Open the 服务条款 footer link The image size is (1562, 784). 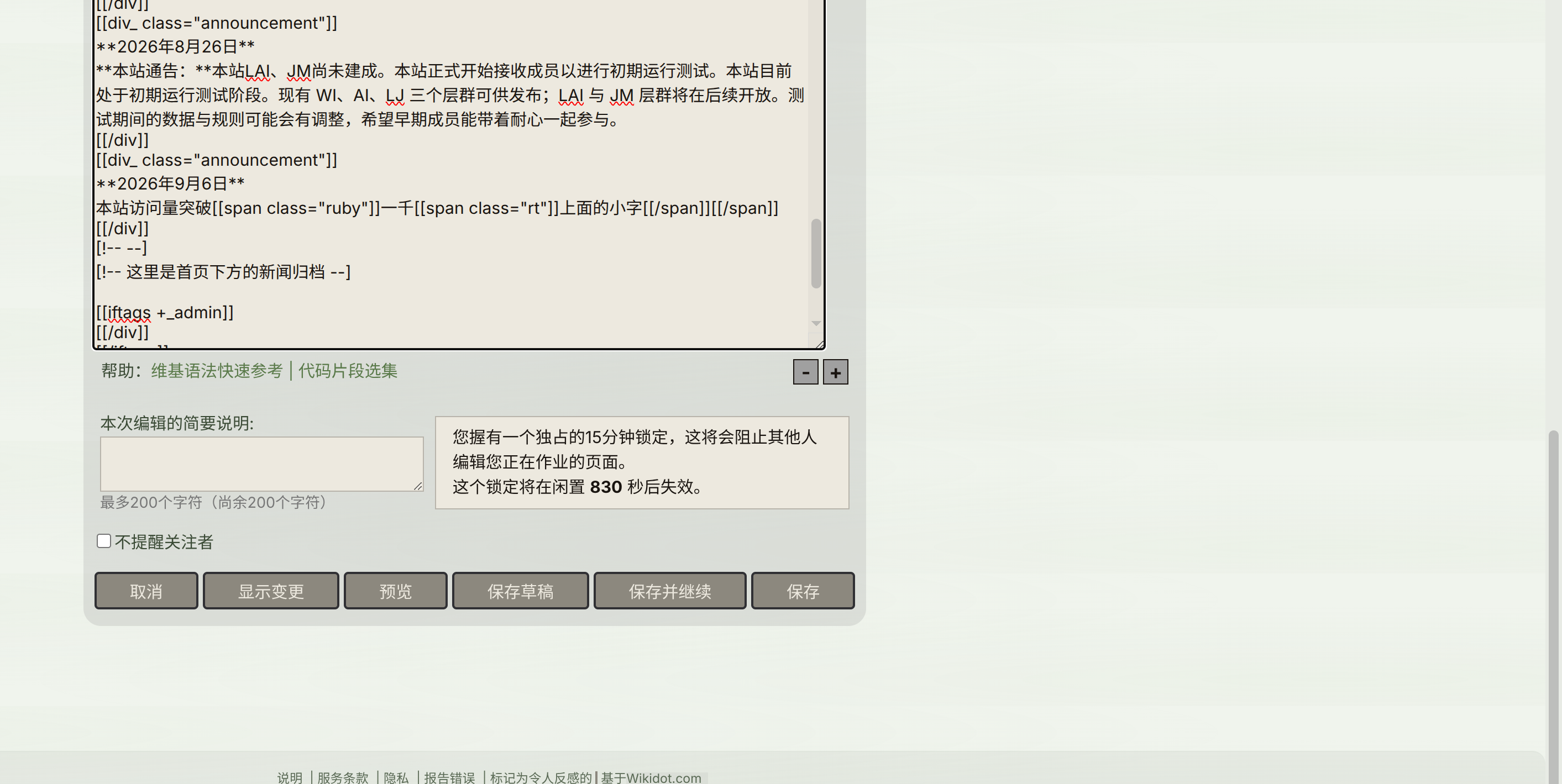pyautogui.click(x=343, y=777)
